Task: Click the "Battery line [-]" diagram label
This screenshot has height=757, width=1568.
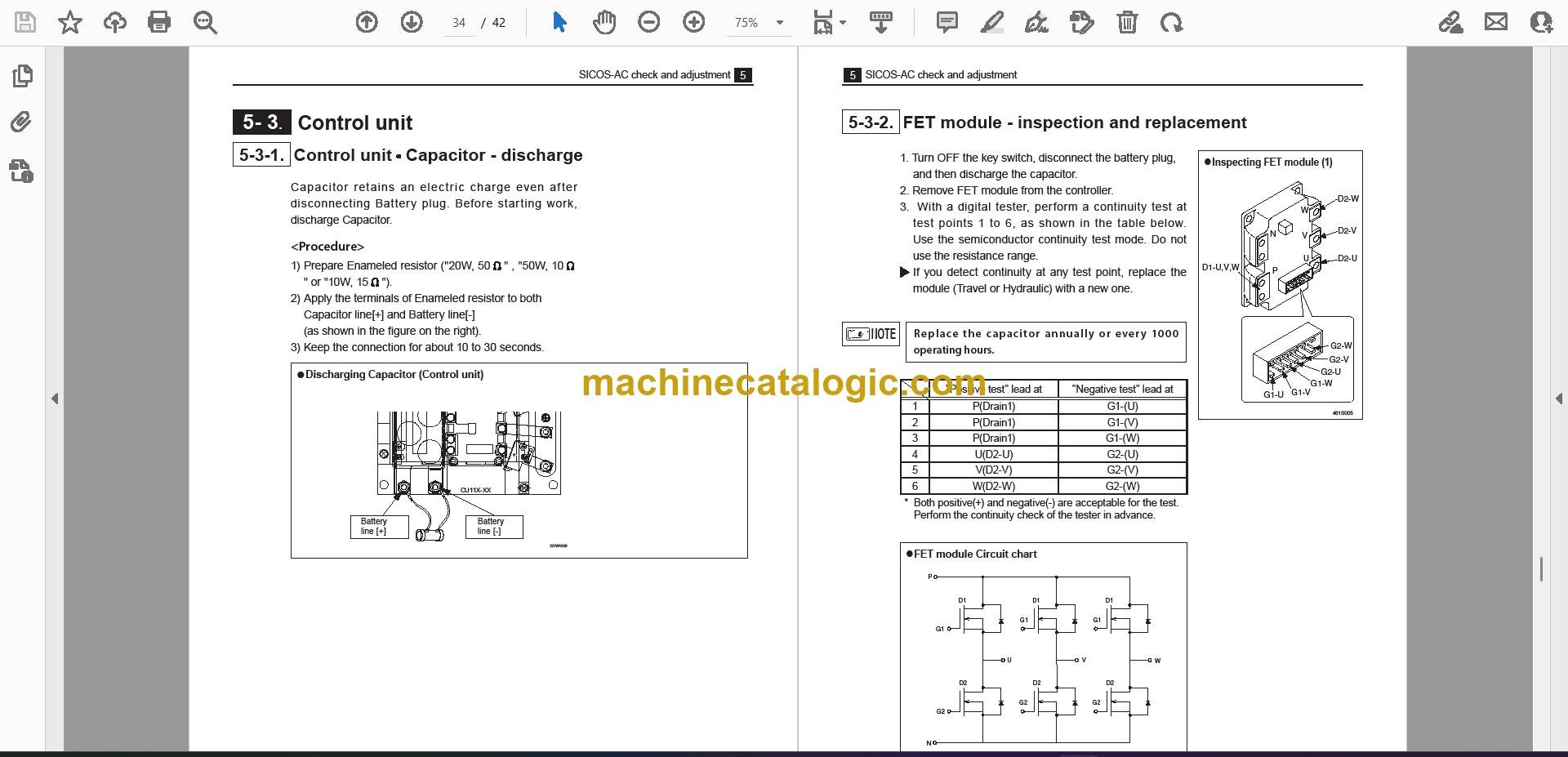Action: pos(493,527)
